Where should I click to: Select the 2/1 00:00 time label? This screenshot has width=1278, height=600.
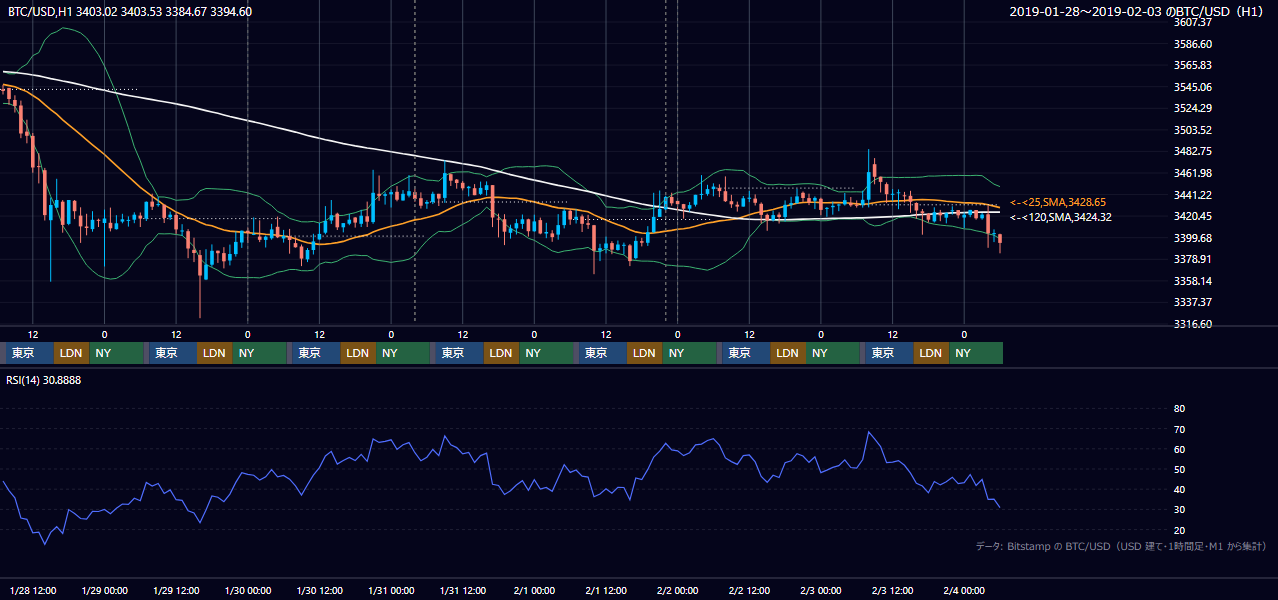[x=535, y=590]
